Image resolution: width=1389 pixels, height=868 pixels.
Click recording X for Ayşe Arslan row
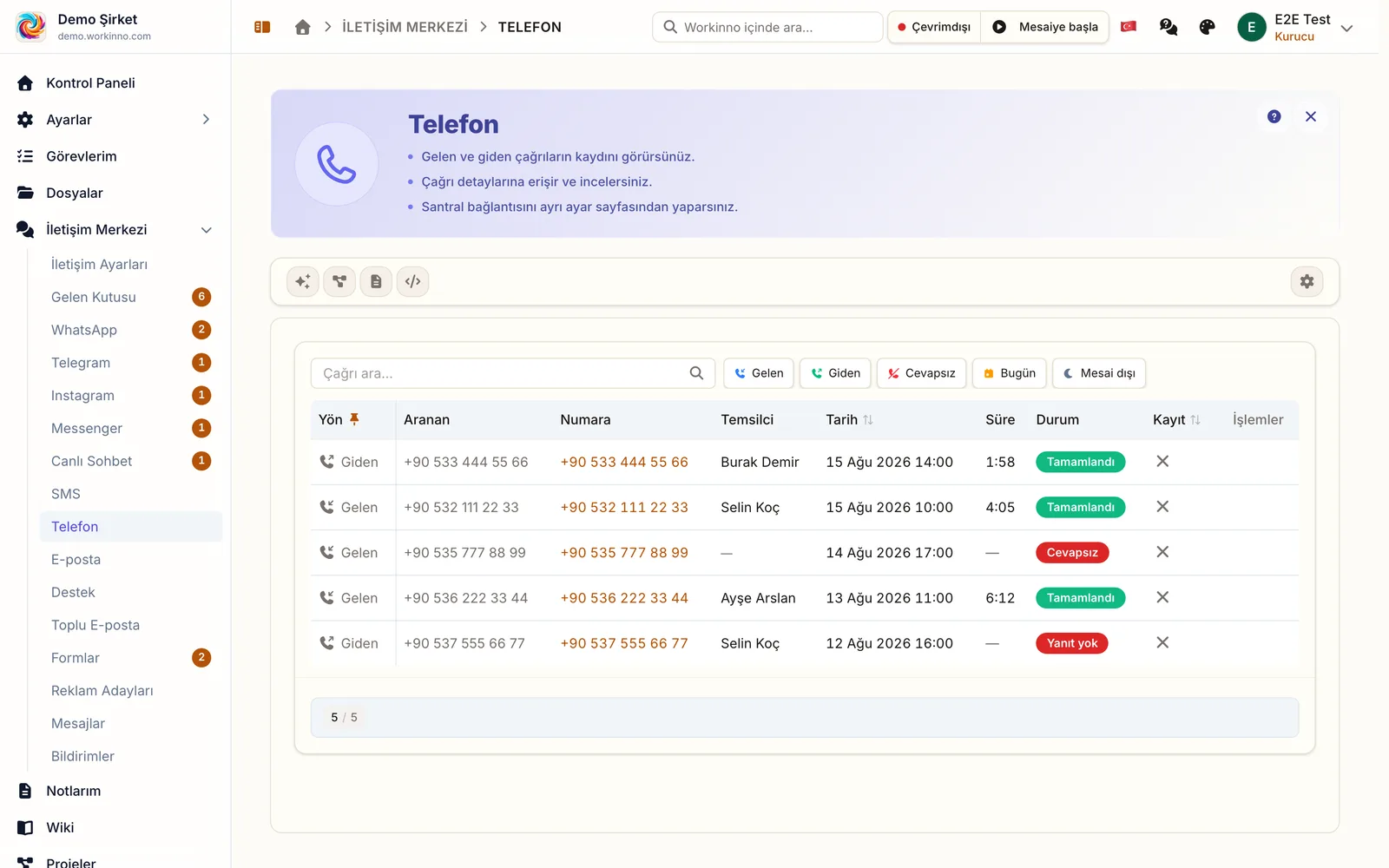click(1162, 597)
